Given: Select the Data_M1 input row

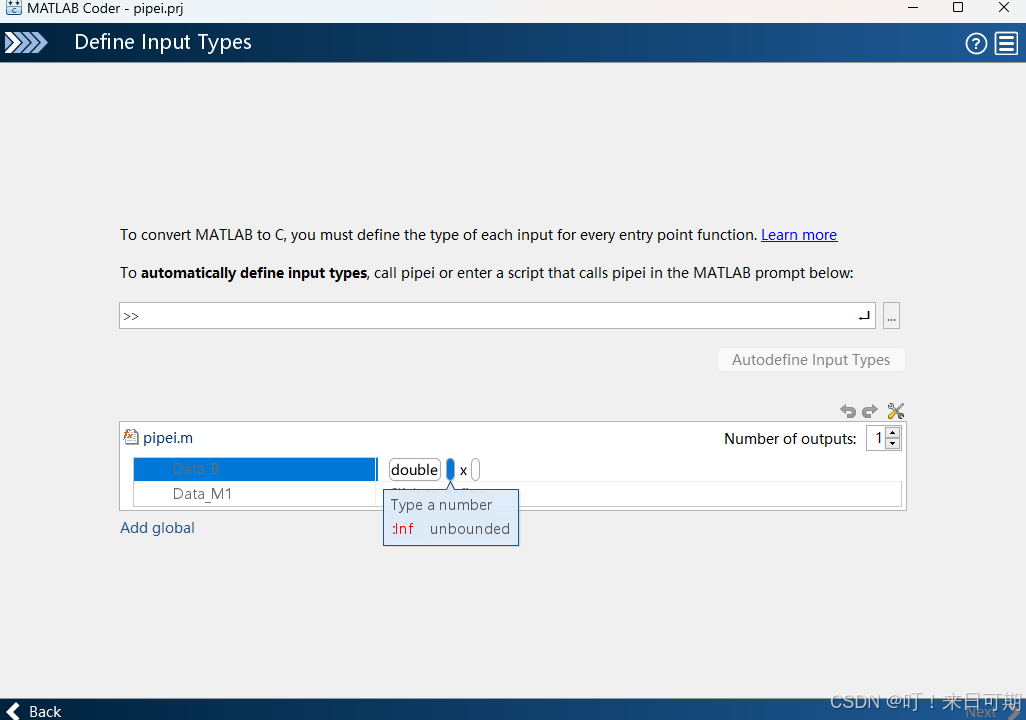Looking at the screenshot, I should (x=255, y=494).
